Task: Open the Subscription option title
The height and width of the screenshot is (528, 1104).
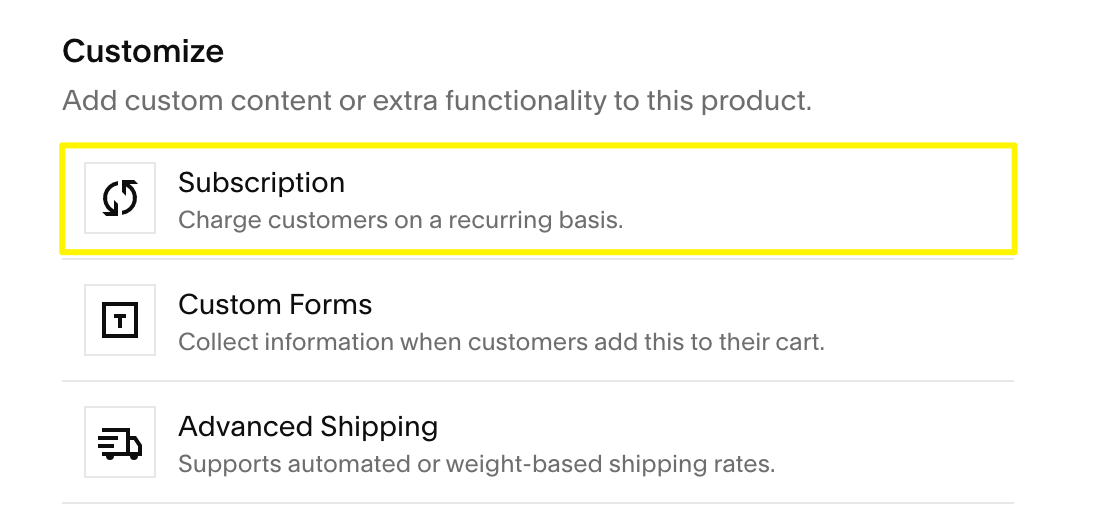Action: pyautogui.click(x=261, y=183)
